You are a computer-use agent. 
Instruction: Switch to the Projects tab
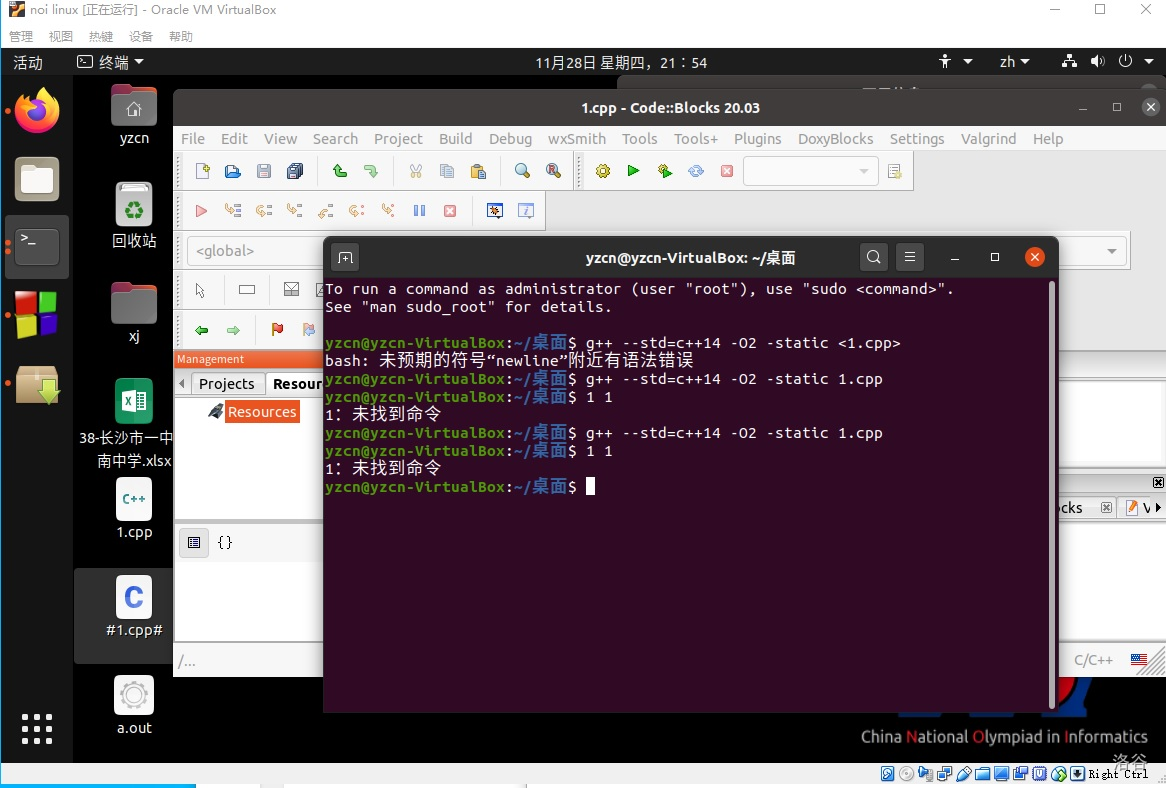click(226, 384)
